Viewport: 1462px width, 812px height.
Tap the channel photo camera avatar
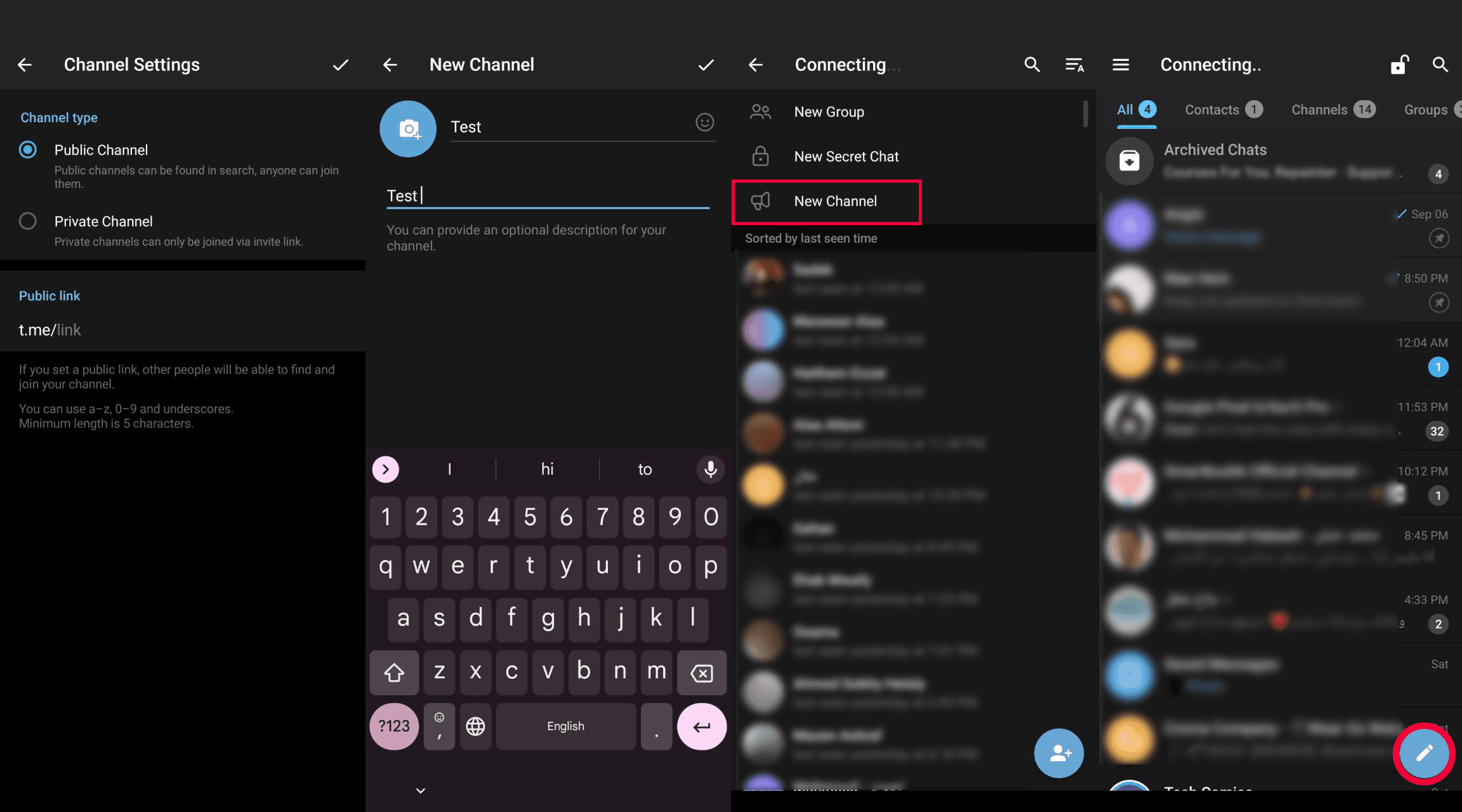coord(408,129)
